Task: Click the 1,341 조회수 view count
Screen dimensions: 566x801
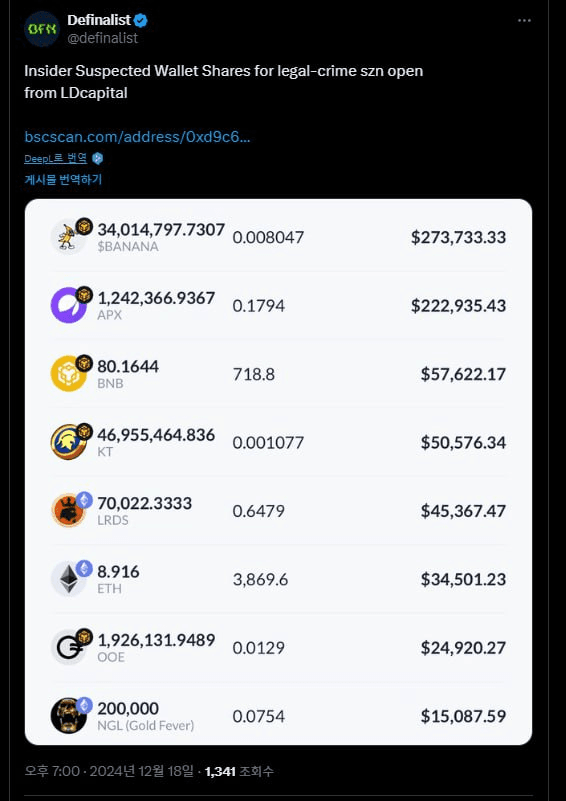Action: click(239, 771)
